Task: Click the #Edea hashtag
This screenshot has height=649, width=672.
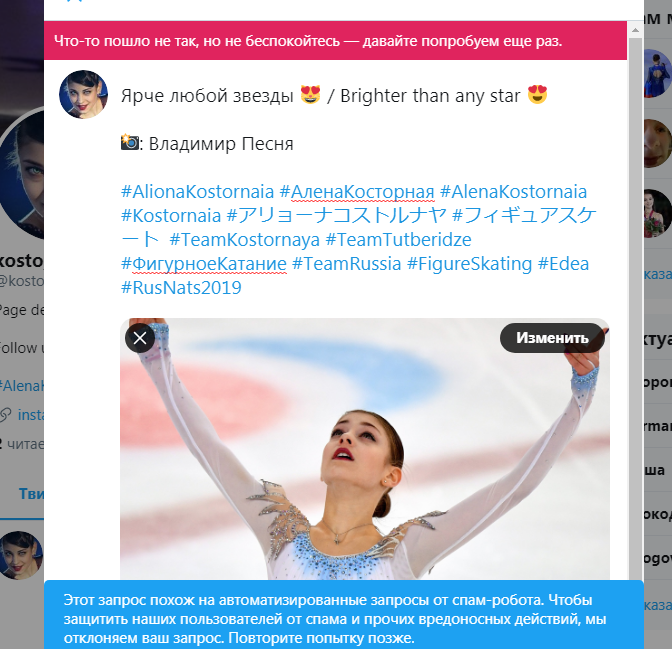Action: 563,264
